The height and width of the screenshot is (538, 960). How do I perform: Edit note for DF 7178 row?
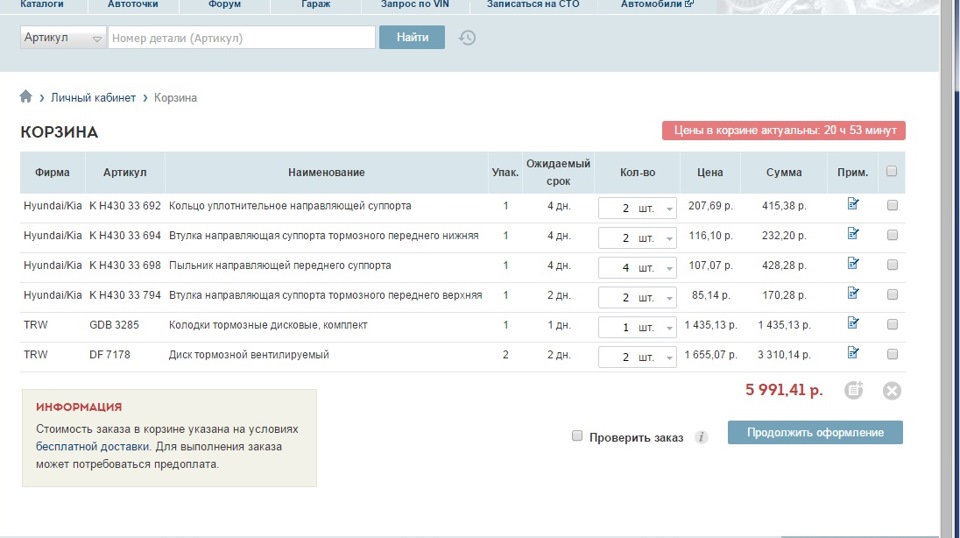(x=853, y=353)
